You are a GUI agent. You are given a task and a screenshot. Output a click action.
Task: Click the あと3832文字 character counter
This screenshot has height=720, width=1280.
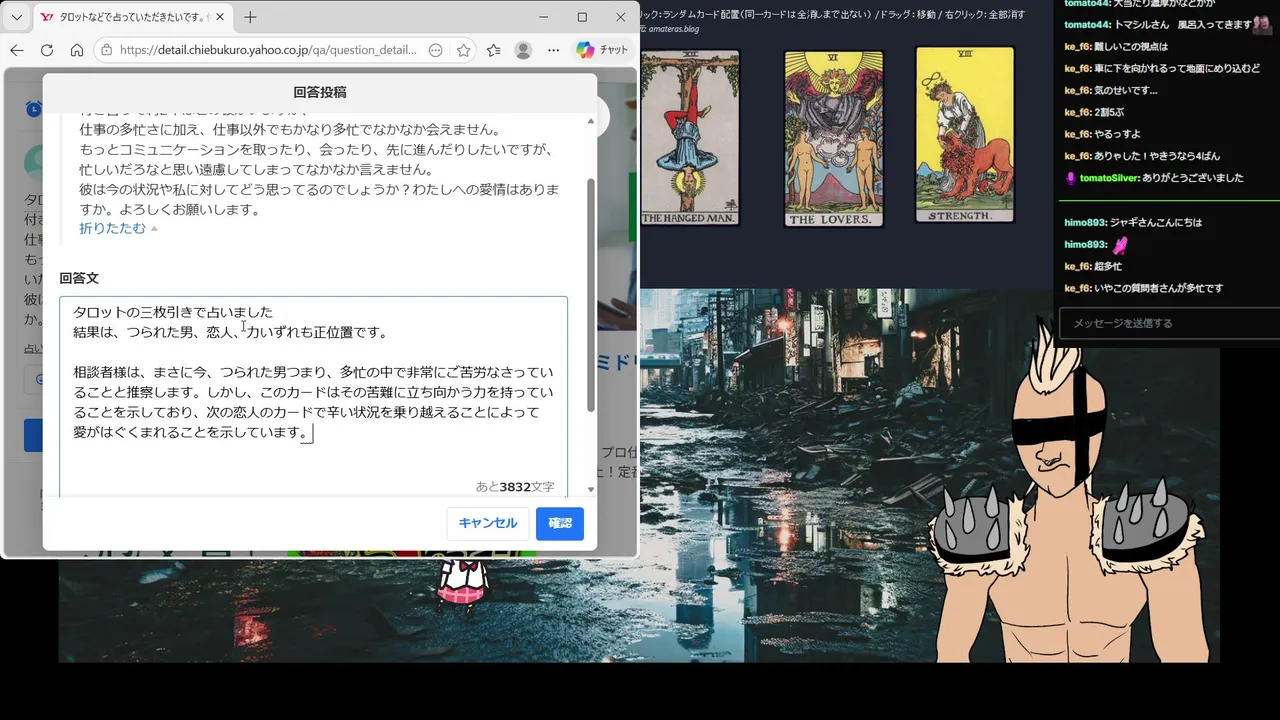click(515, 487)
